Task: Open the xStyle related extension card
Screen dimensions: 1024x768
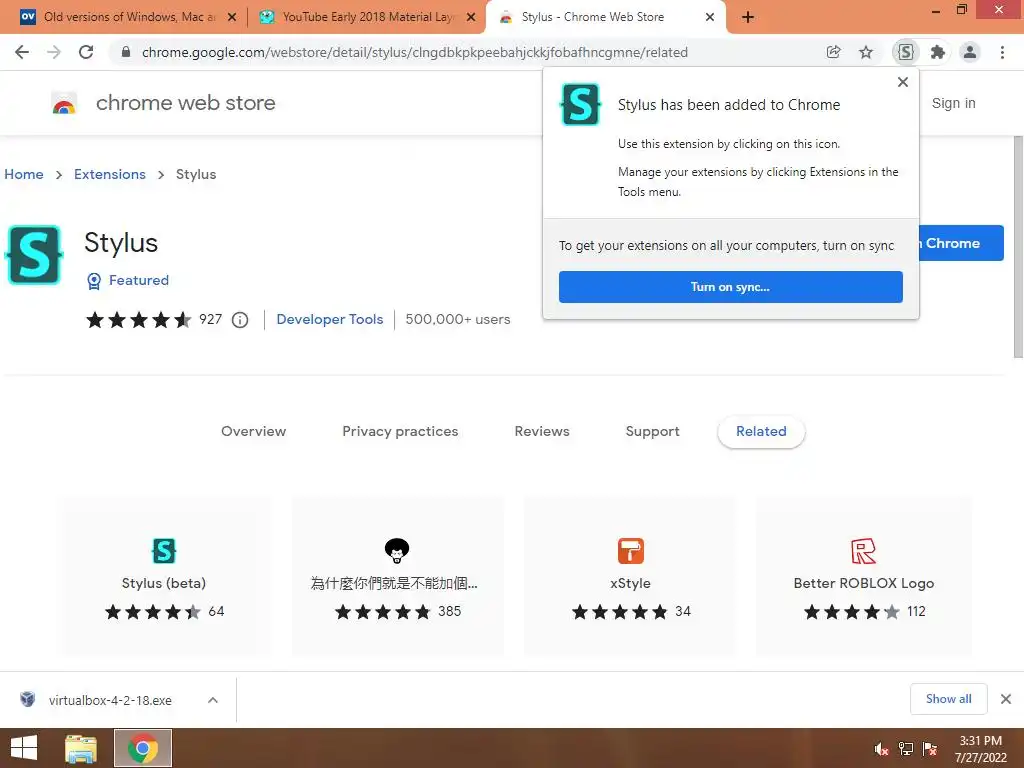Action: coord(630,576)
